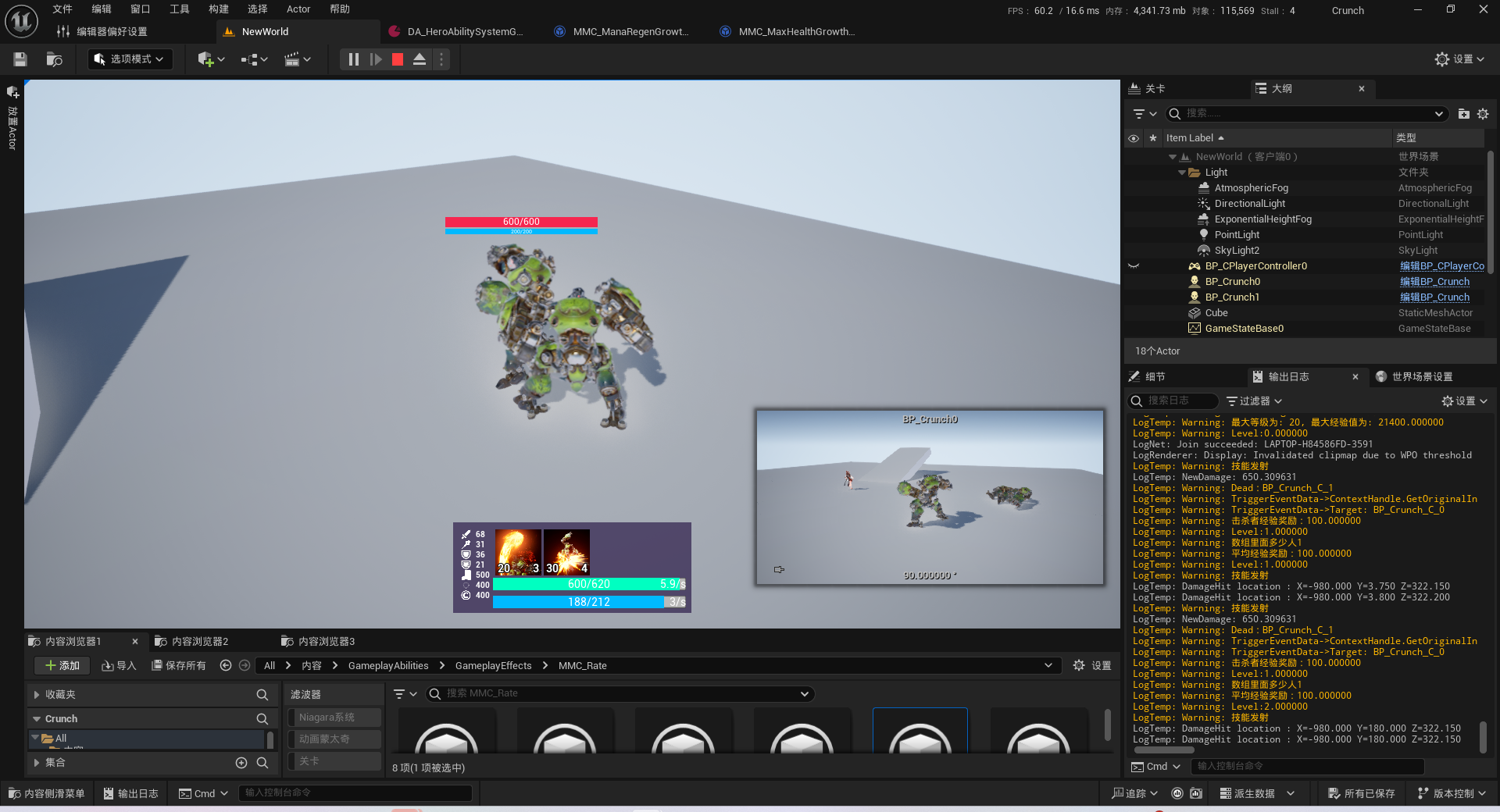Open the add-content cube dropdown in the toolbar
1500x812 pixels.
click(211, 59)
